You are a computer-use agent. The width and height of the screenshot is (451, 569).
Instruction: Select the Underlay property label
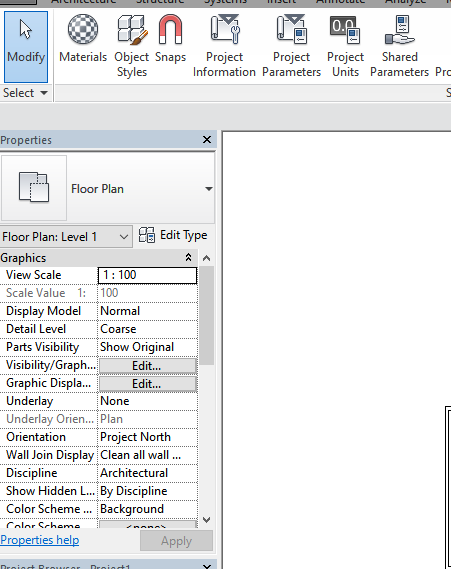[30, 401]
